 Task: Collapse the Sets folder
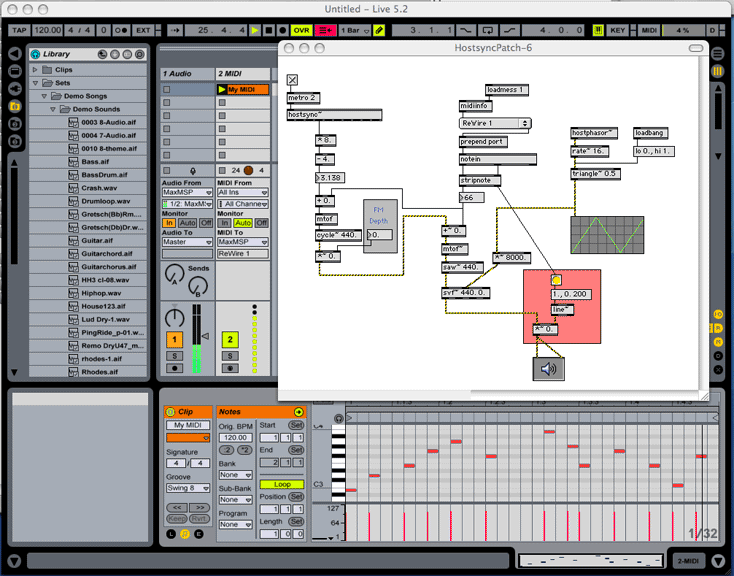pos(35,83)
